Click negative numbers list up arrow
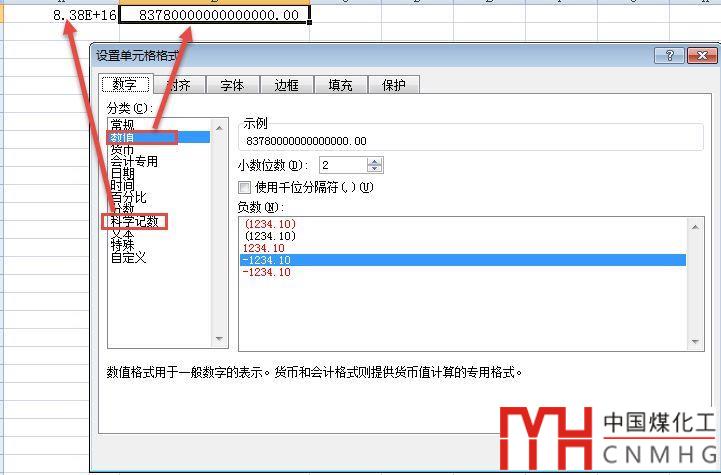This screenshot has width=721, height=475. pos(695,227)
